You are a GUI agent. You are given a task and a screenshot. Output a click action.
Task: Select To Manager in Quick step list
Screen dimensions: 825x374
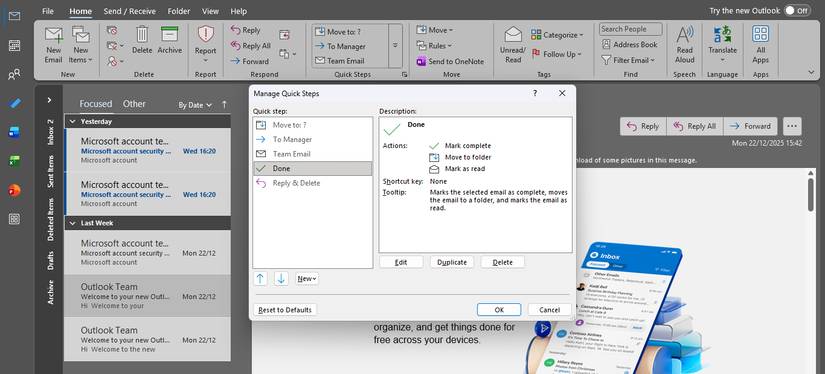click(x=313, y=139)
